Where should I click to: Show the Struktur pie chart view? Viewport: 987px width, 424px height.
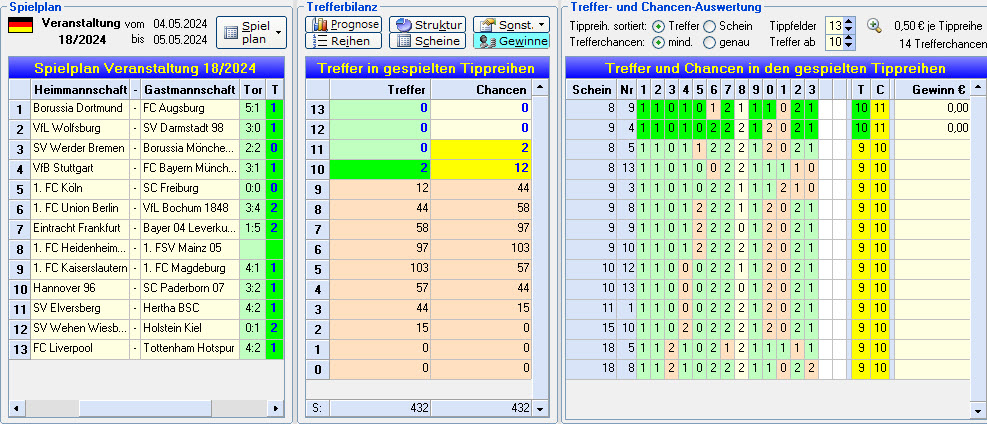point(428,25)
